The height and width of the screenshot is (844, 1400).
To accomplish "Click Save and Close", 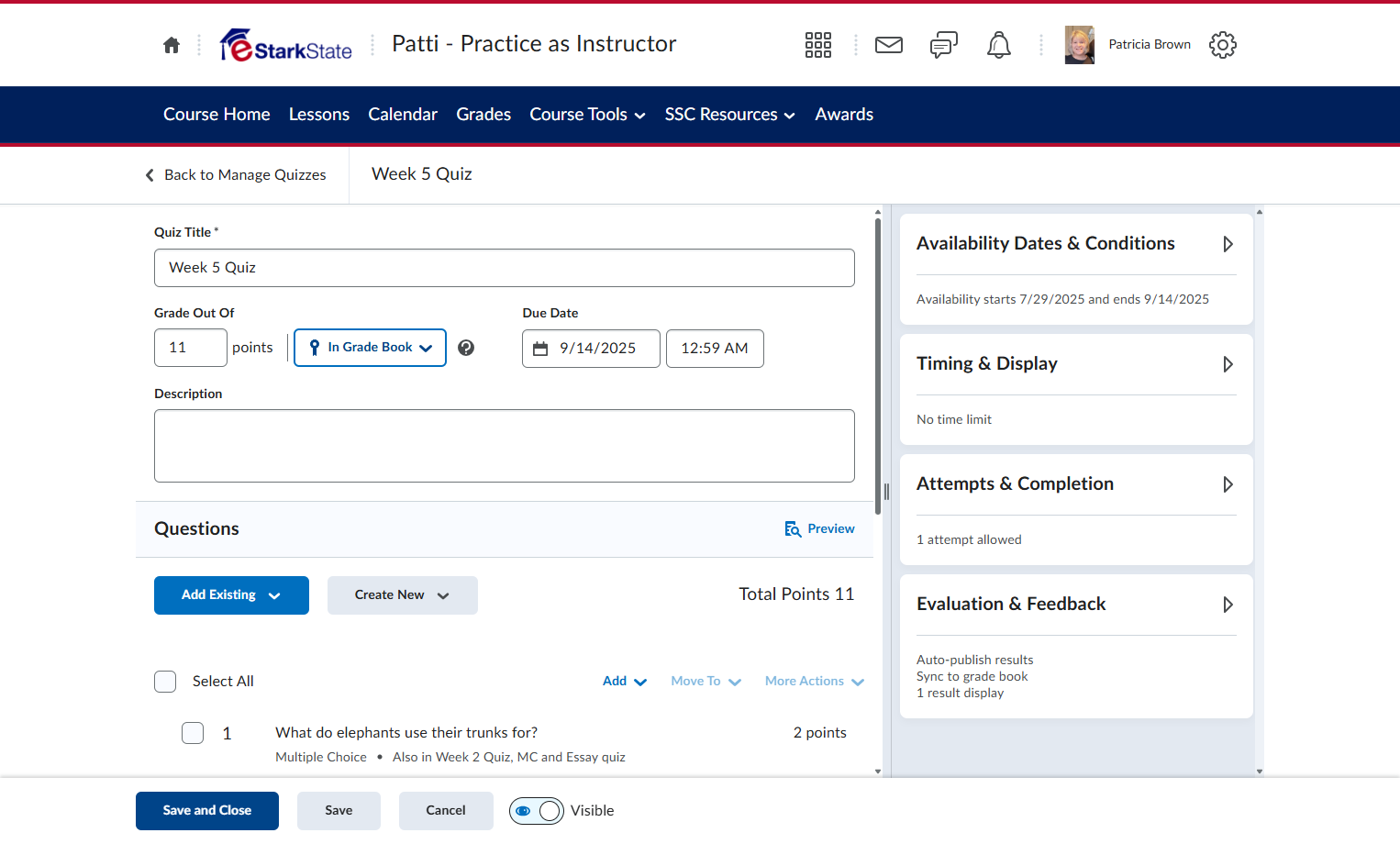I will [x=207, y=811].
